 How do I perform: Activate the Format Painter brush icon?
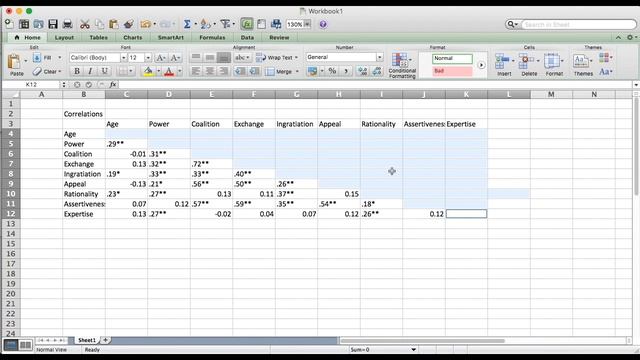[129, 24]
